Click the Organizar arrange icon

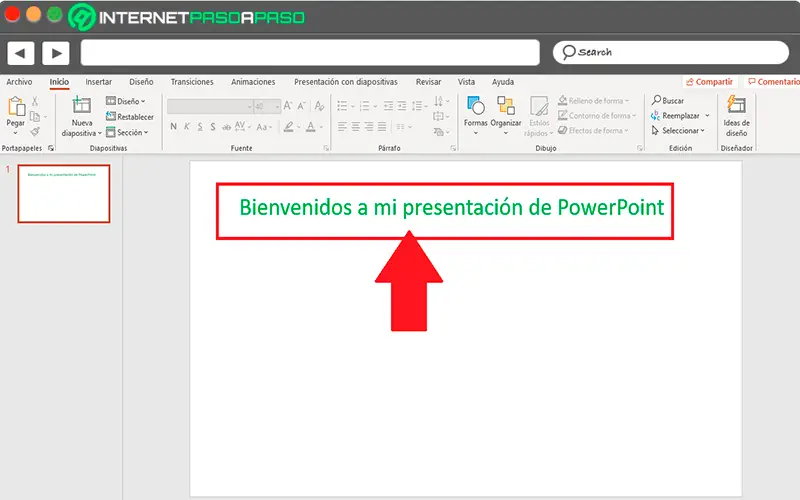coord(506,106)
